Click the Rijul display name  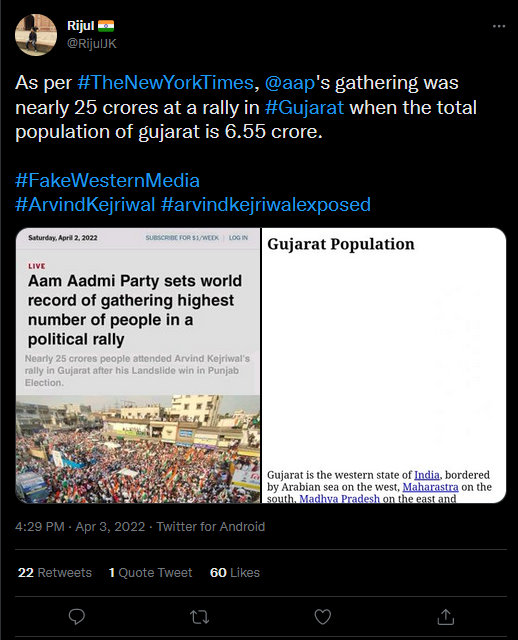[x=80, y=26]
